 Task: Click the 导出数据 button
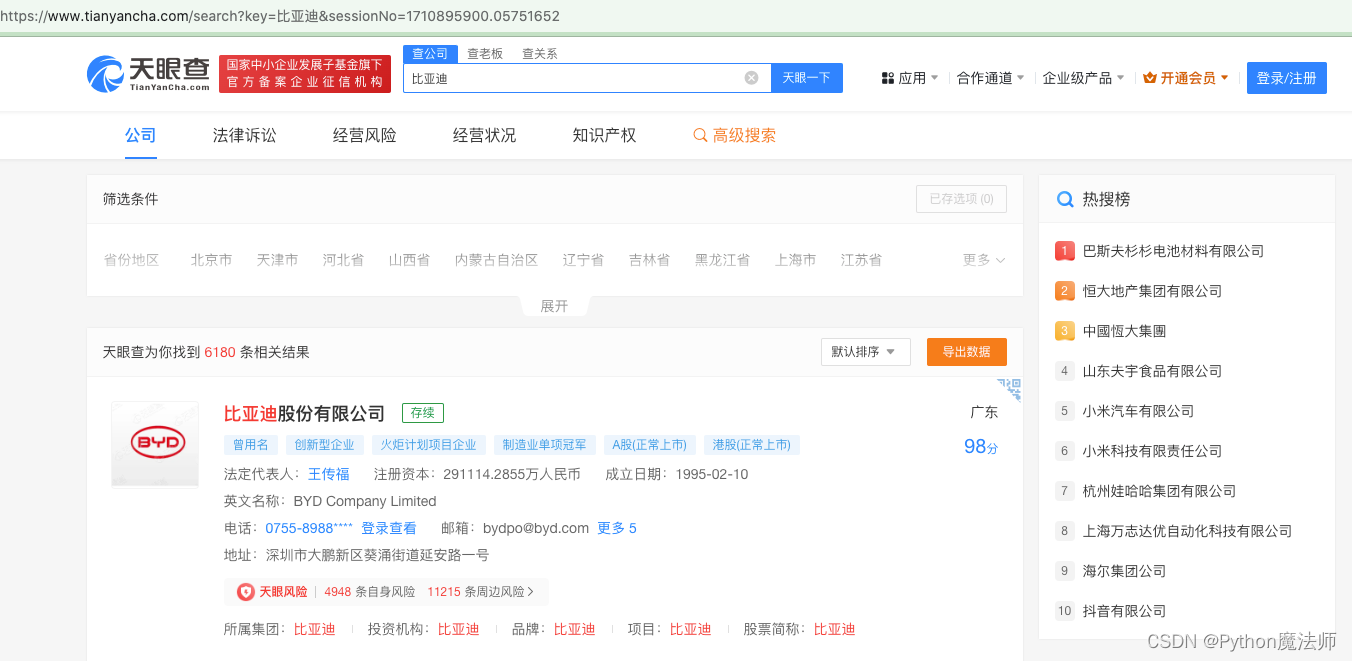tap(967, 352)
